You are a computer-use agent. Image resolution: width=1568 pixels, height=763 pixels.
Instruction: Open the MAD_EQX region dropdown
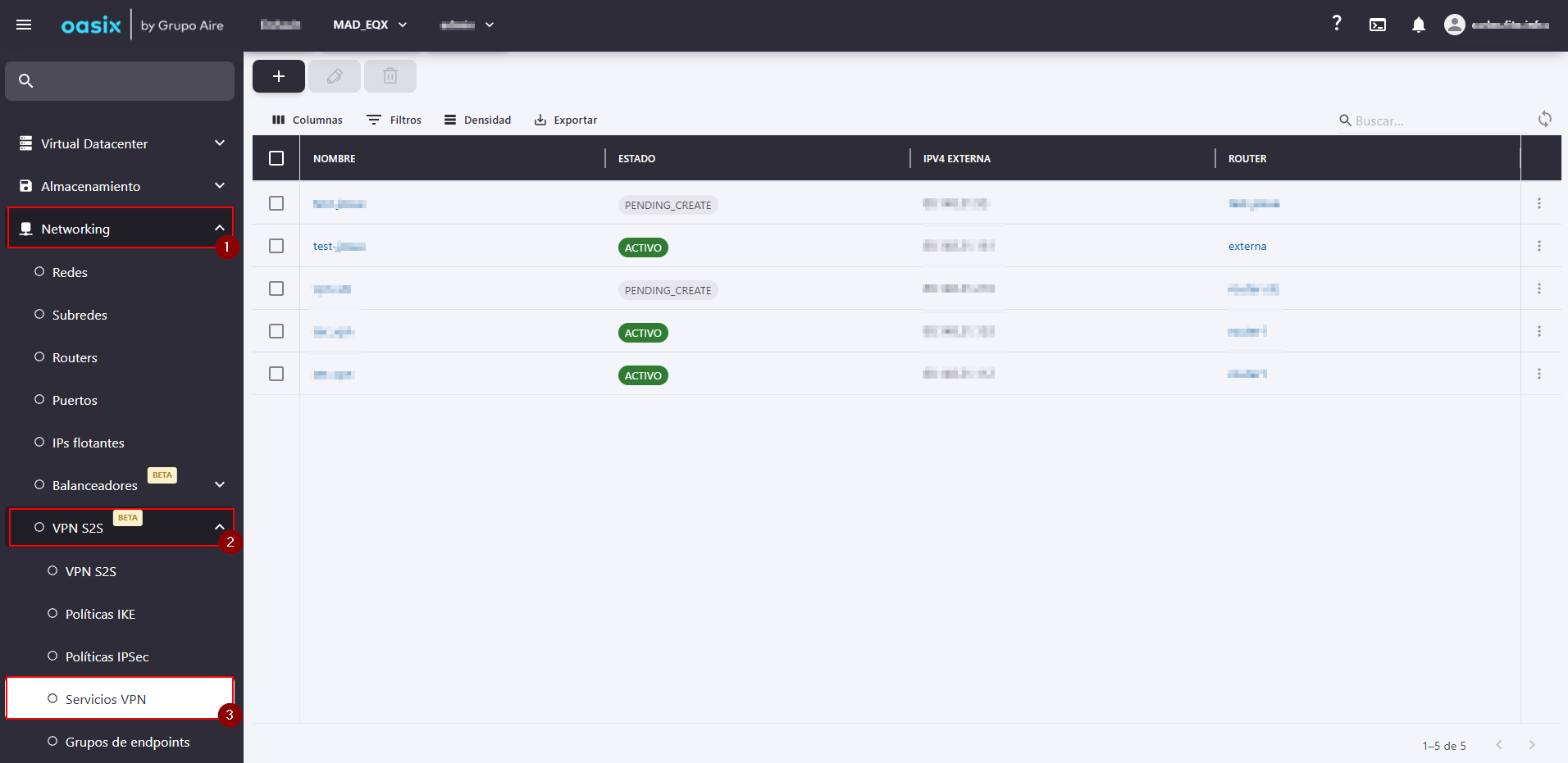point(370,25)
